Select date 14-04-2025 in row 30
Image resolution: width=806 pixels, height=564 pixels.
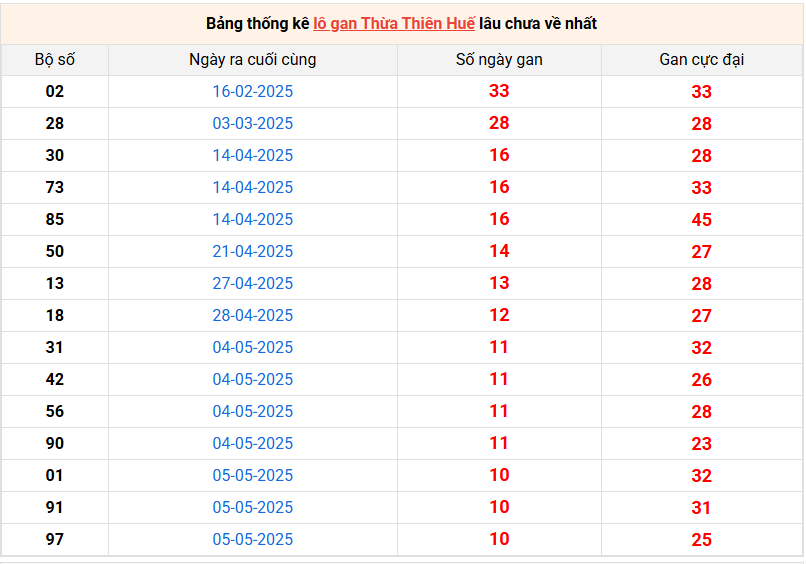[252, 155]
